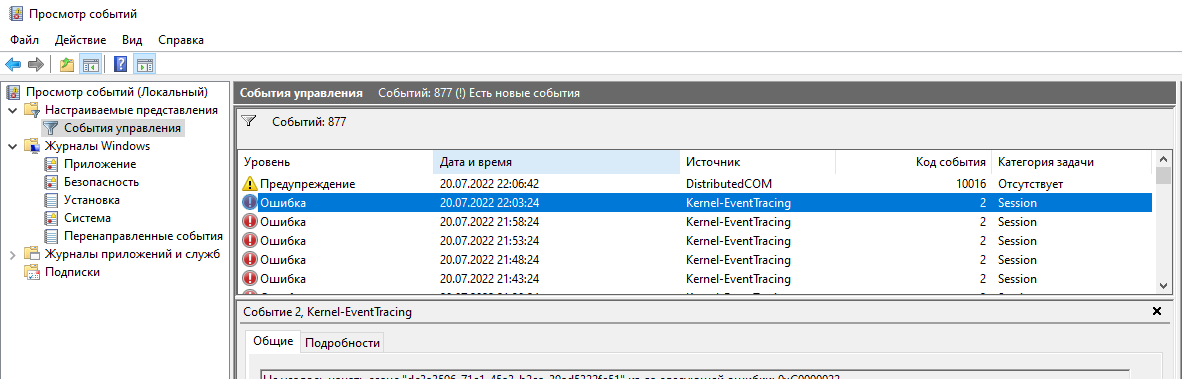
Task: Click the События управления funnel icon in tree
Action: [51, 128]
